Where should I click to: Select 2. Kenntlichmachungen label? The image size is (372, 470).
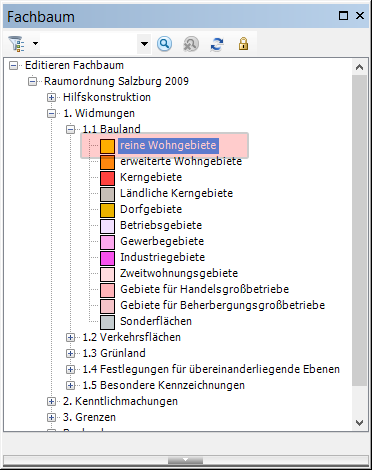pos(120,401)
